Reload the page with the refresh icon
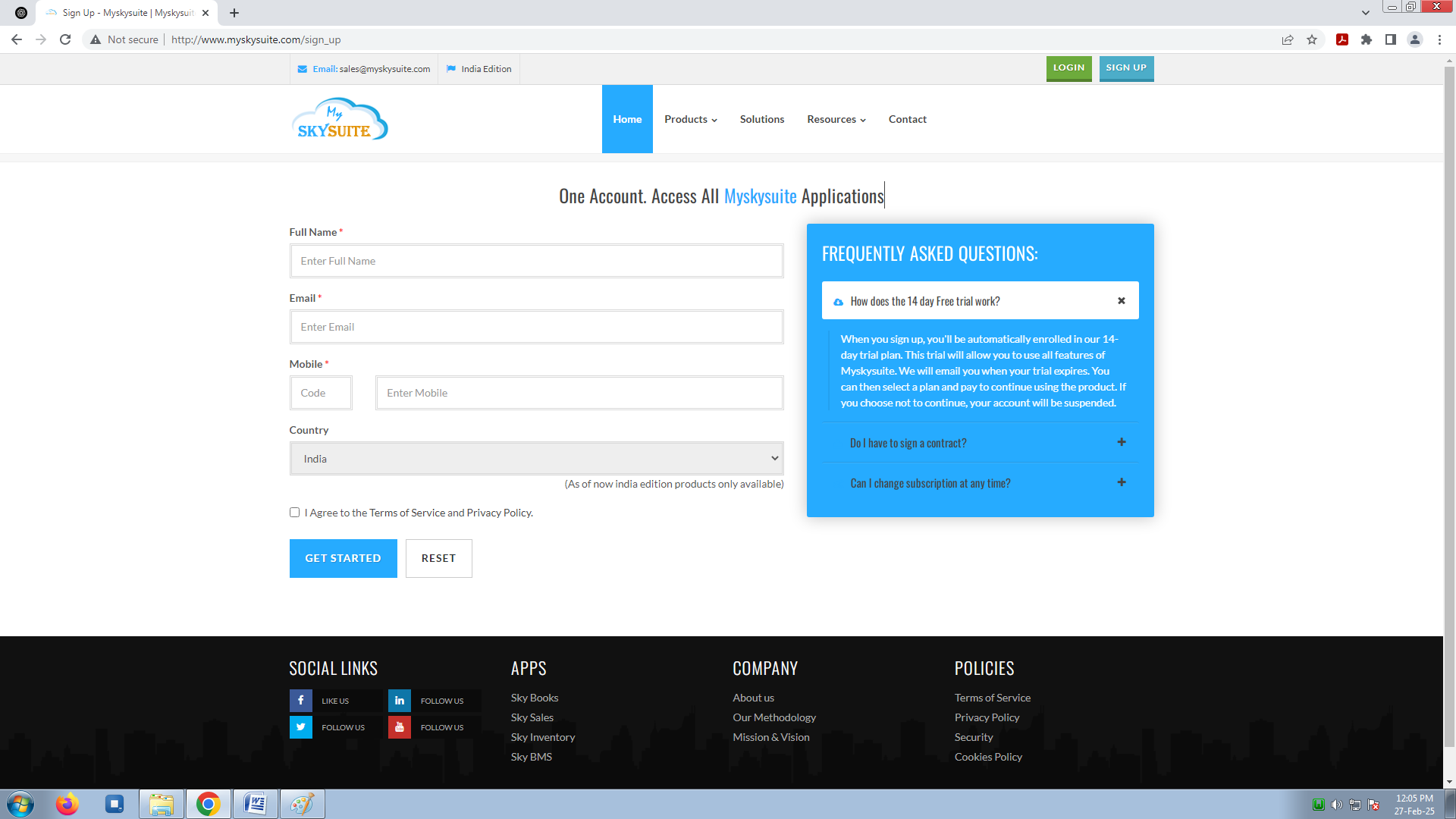Screen dimensions: 1456x819 tap(65, 39)
